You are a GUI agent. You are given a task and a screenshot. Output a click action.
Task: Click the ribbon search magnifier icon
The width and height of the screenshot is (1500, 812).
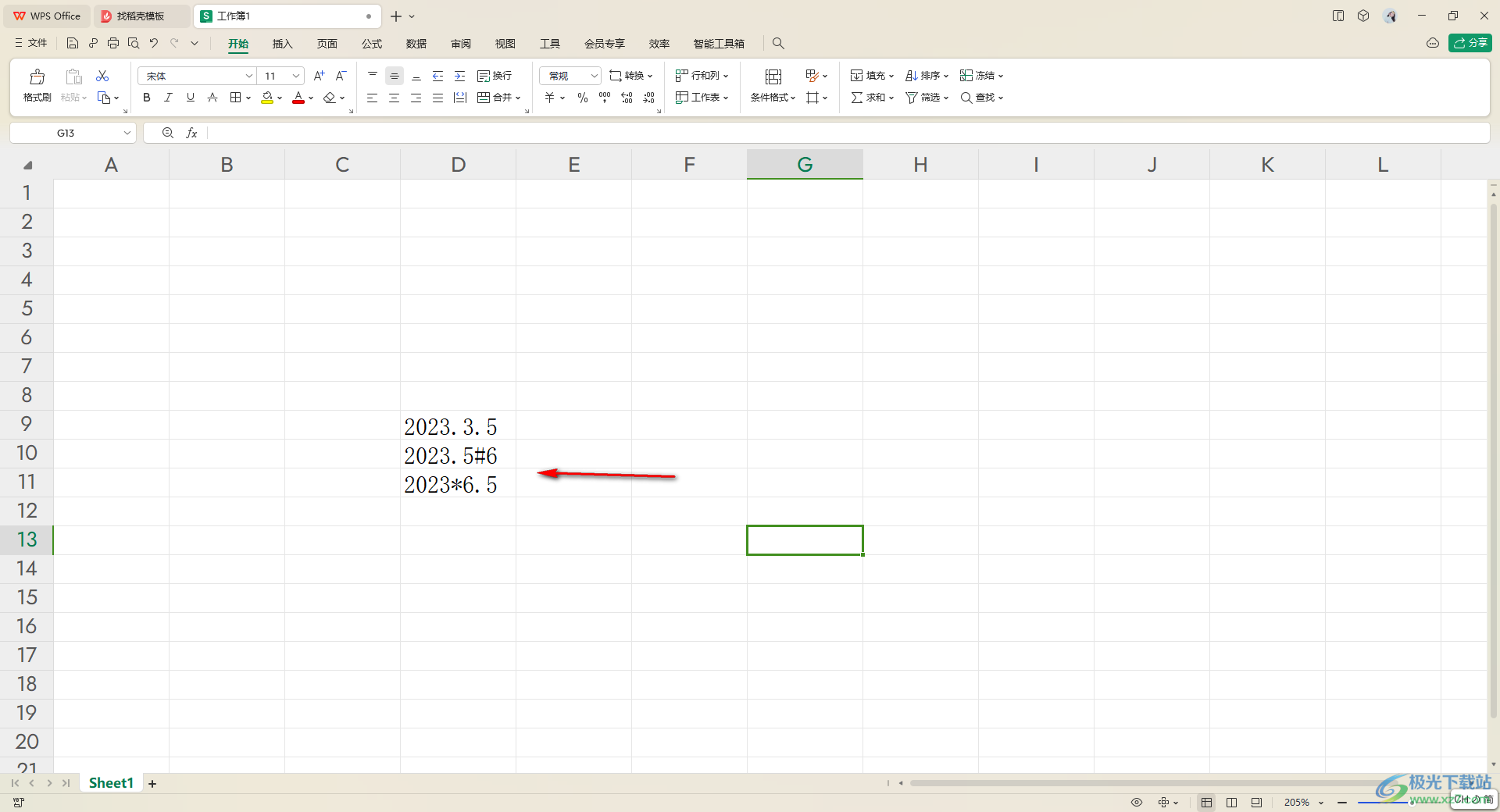(x=778, y=44)
